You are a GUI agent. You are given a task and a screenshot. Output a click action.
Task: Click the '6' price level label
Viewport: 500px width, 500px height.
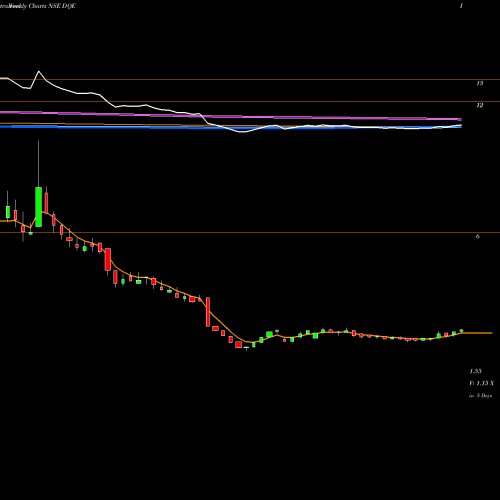pyautogui.click(x=478, y=237)
